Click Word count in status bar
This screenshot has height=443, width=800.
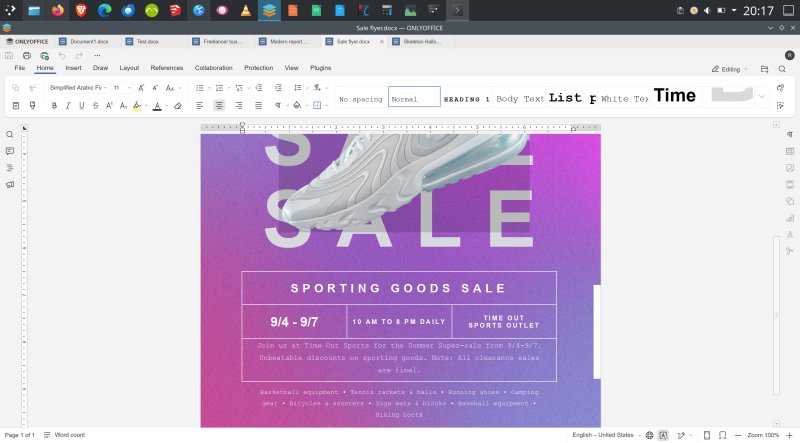69,435
